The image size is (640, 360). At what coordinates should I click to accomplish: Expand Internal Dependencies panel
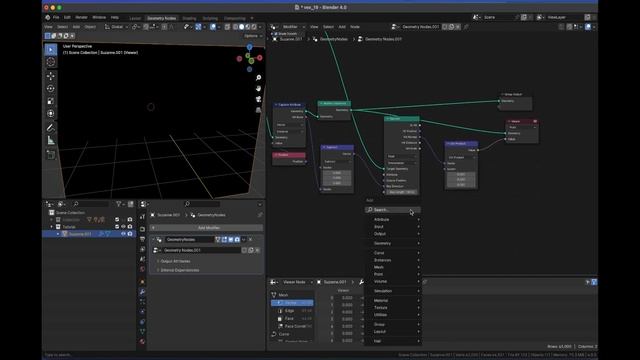click(x=180, y=270)
